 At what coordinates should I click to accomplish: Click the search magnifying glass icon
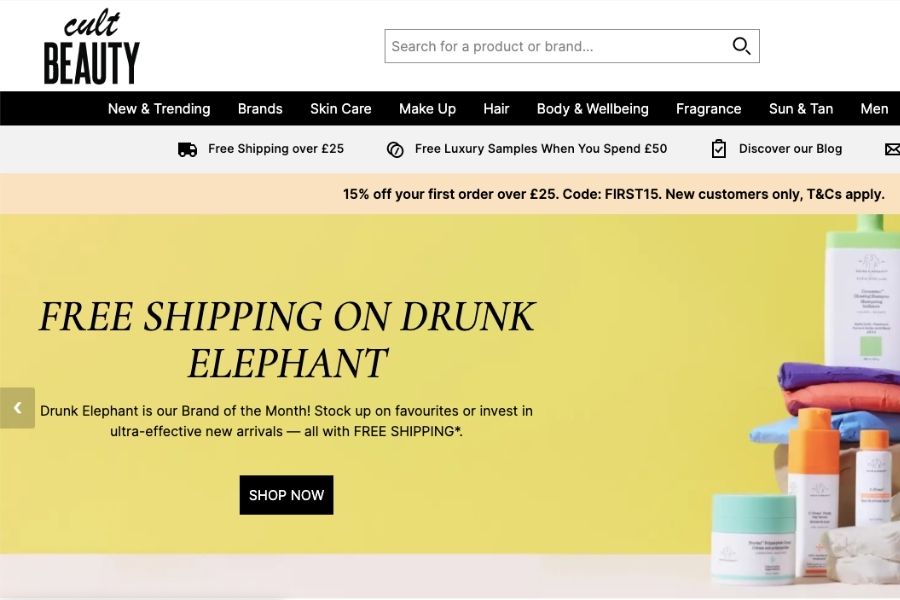[x=740, y=46]
